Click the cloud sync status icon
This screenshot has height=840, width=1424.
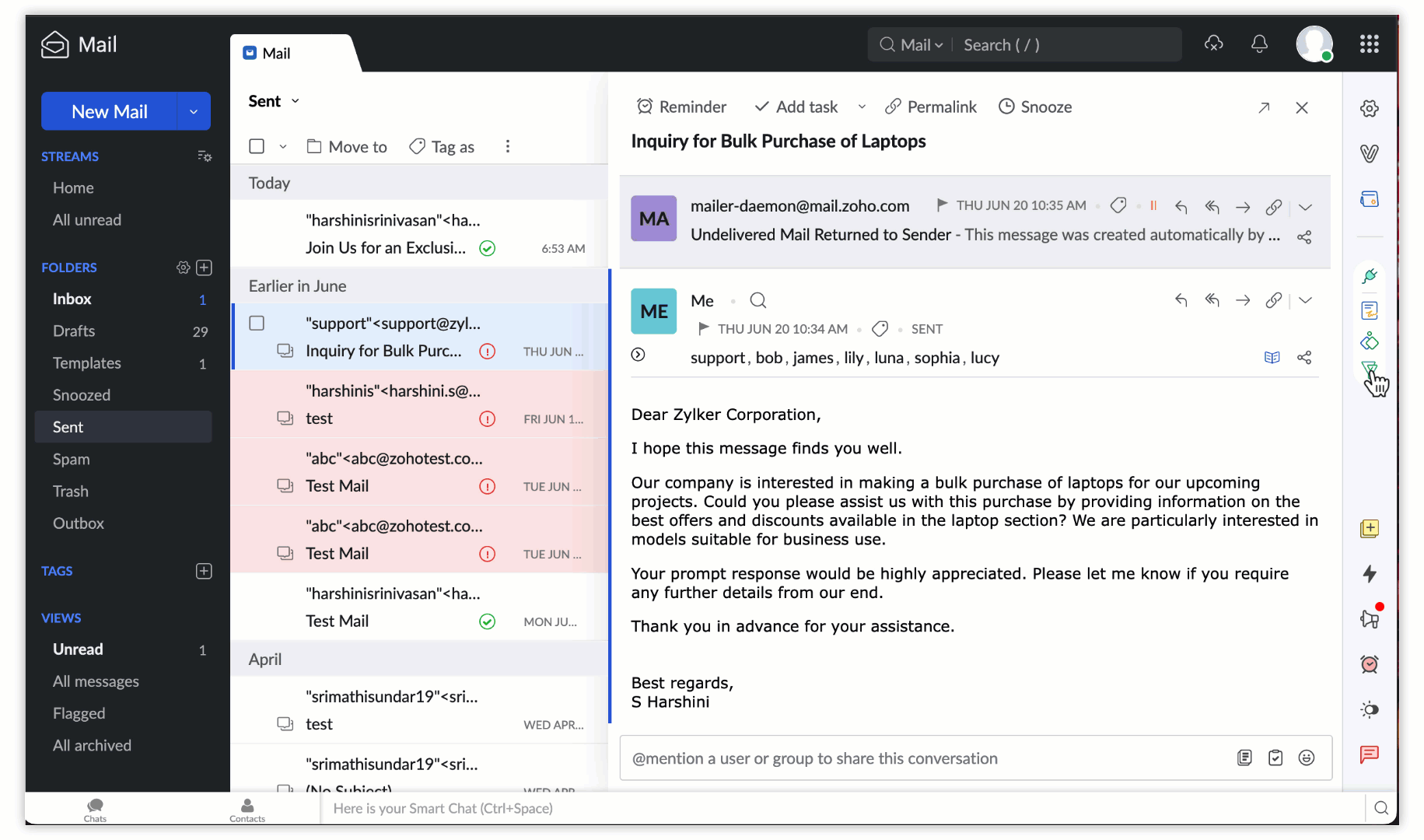[x=1214, y=44]
